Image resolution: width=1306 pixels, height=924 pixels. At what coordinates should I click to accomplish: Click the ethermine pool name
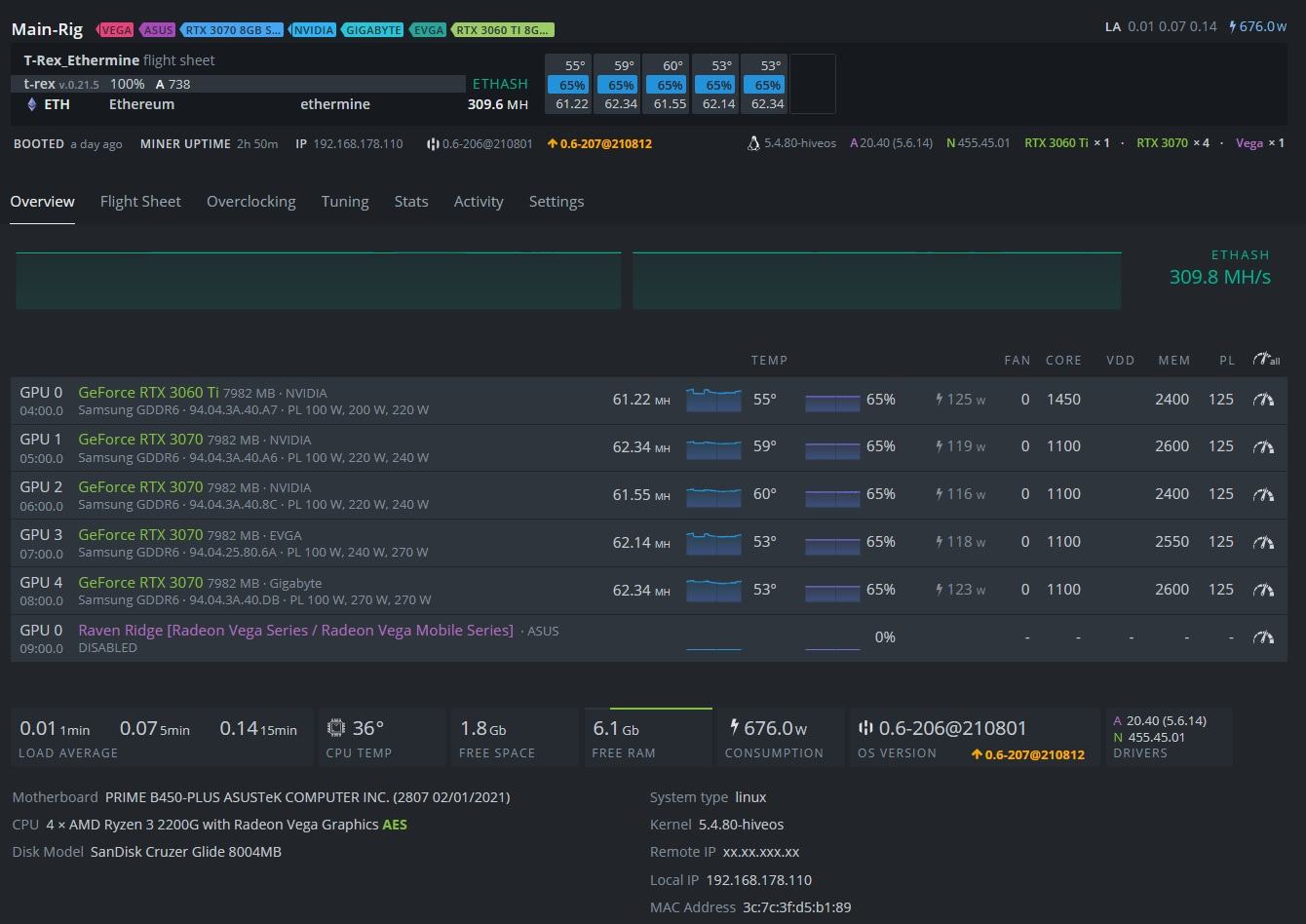coord(334,104)
